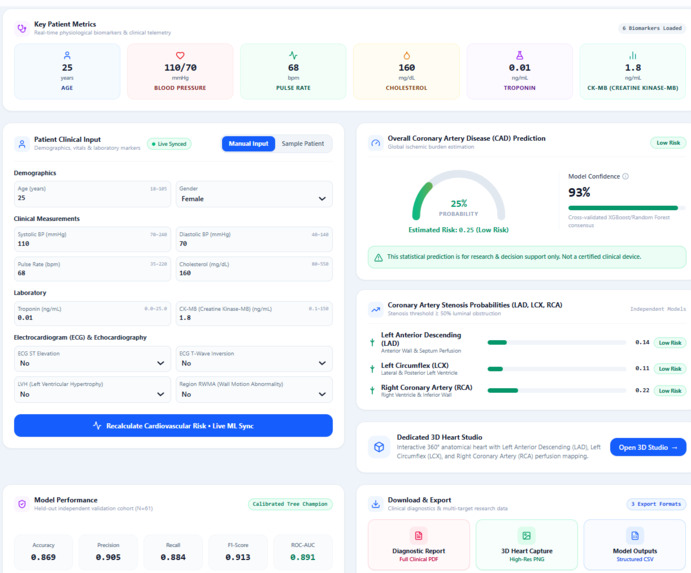The height and width of the screenshot is (573, 691).
Task: Open the ECG ST Elevation dropdown
Action: (93, 359)
